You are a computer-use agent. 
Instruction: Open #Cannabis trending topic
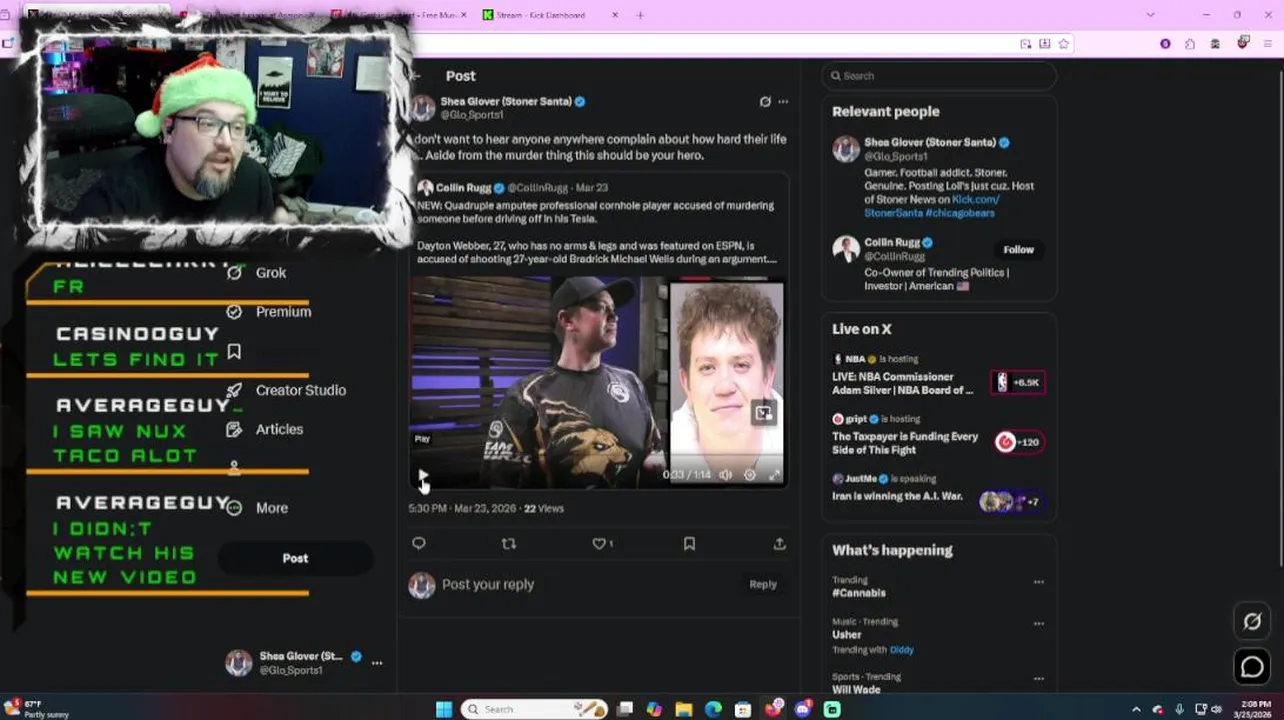coord(859,593)
